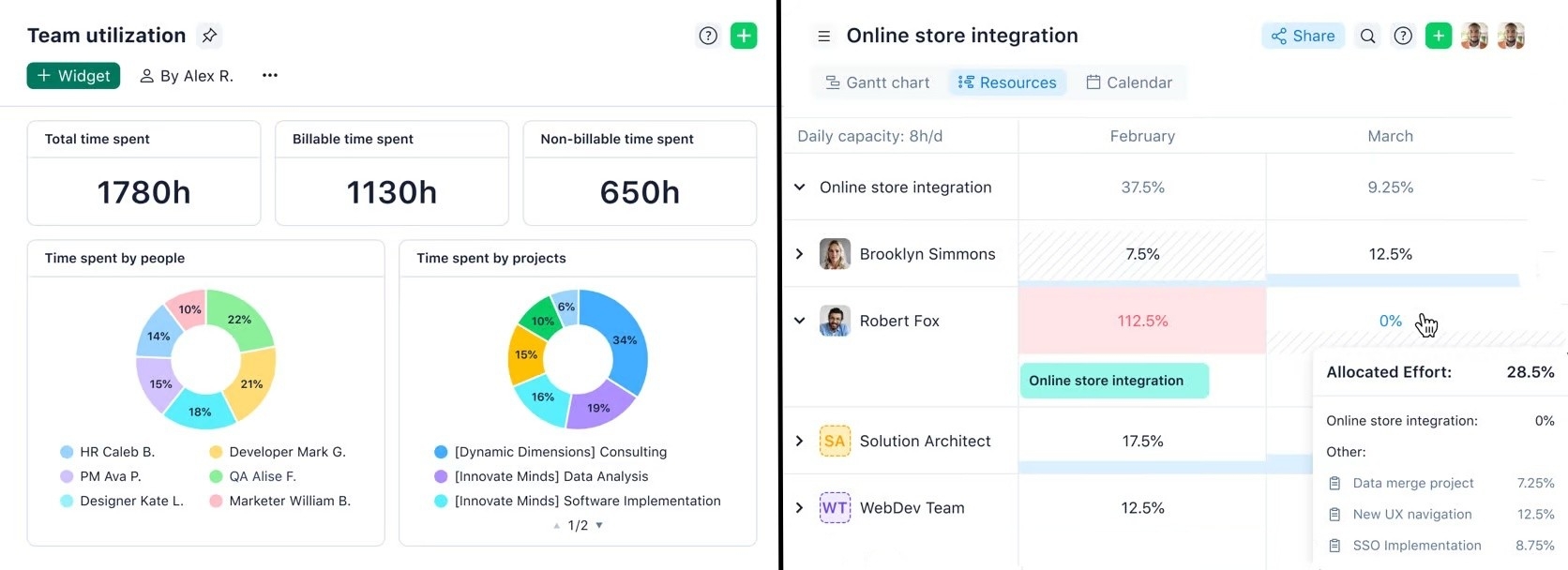
Task: Collapse Robert Fox row
Action: pyautogui.click(x=799, y=321)
